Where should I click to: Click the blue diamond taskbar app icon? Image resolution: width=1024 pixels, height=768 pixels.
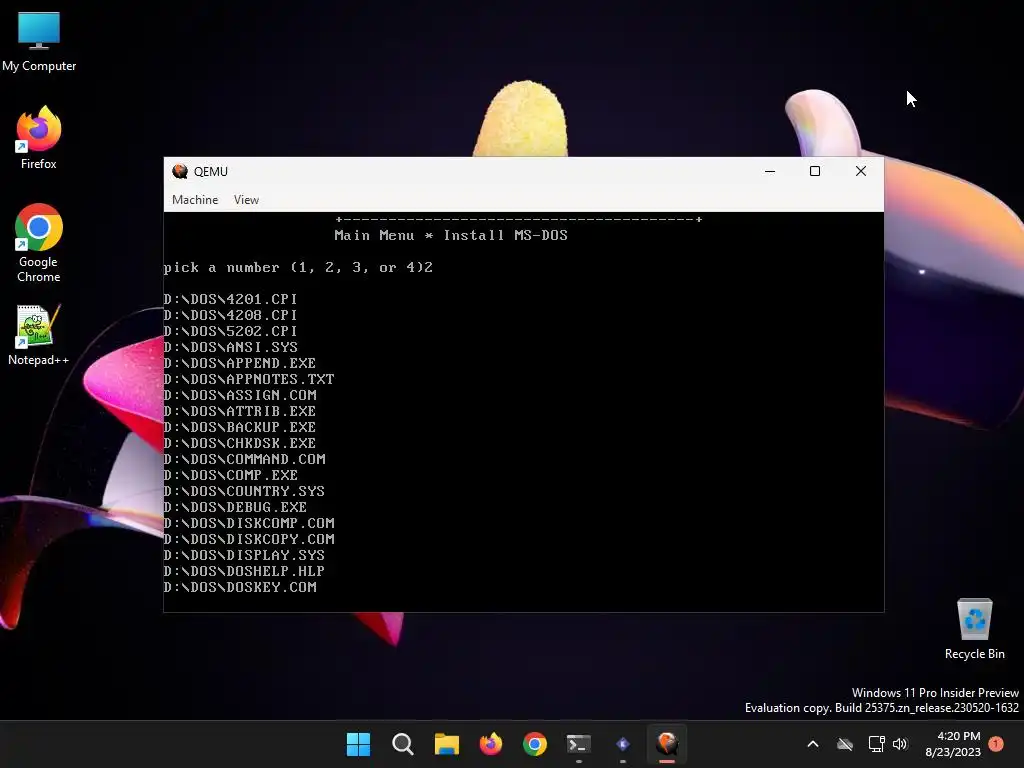[x=623, y=744]
